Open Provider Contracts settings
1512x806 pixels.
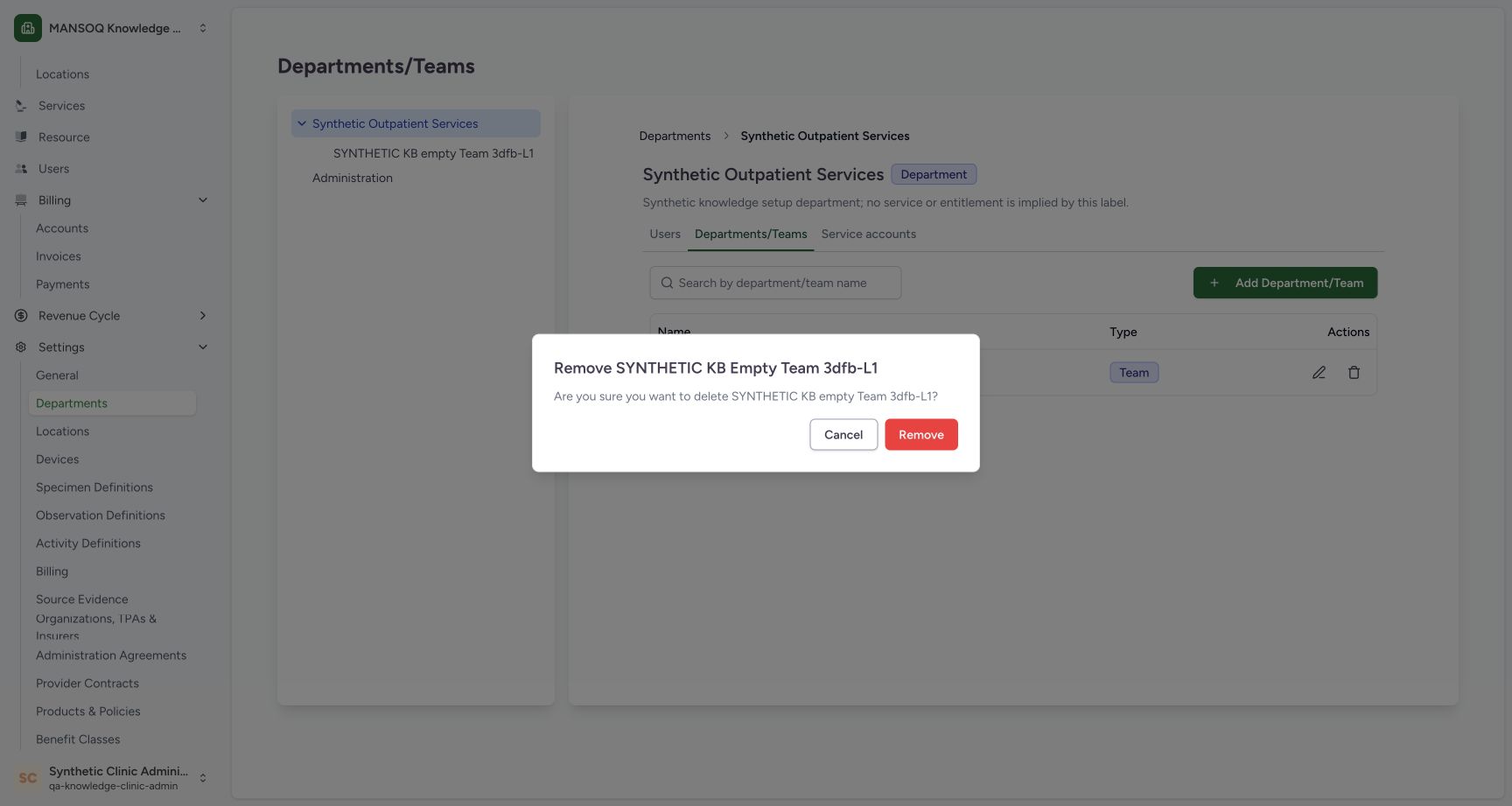pyautogui.click(x=87, y=683)
